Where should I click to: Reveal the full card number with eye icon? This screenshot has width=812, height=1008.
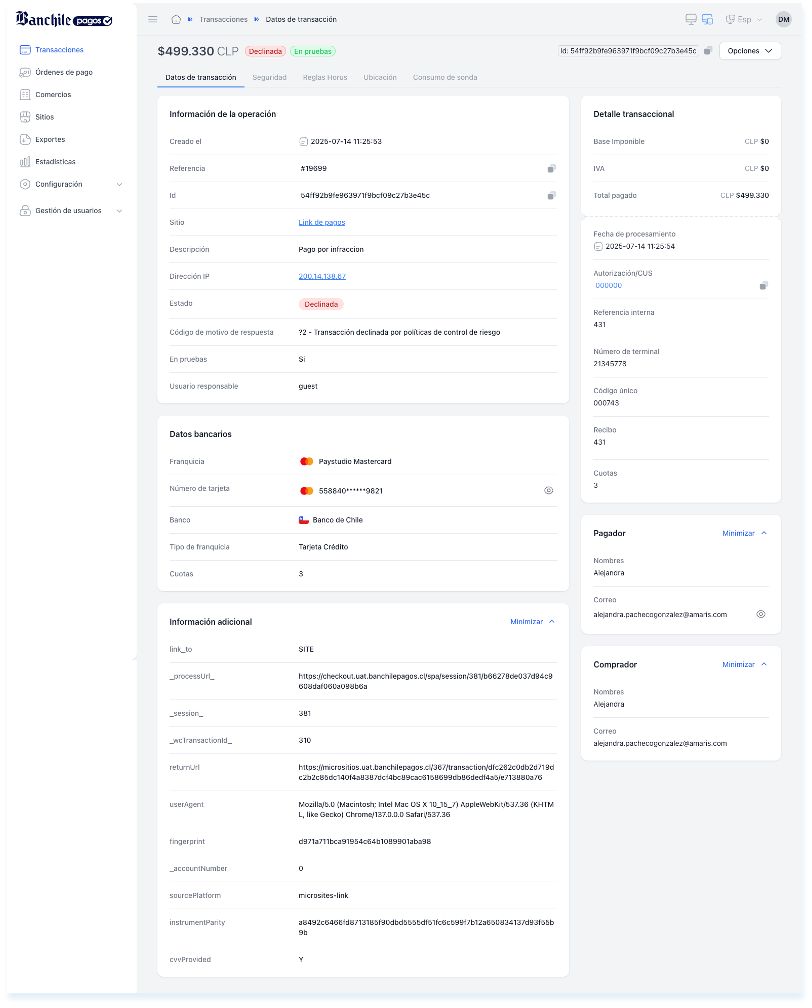point(548,490)
